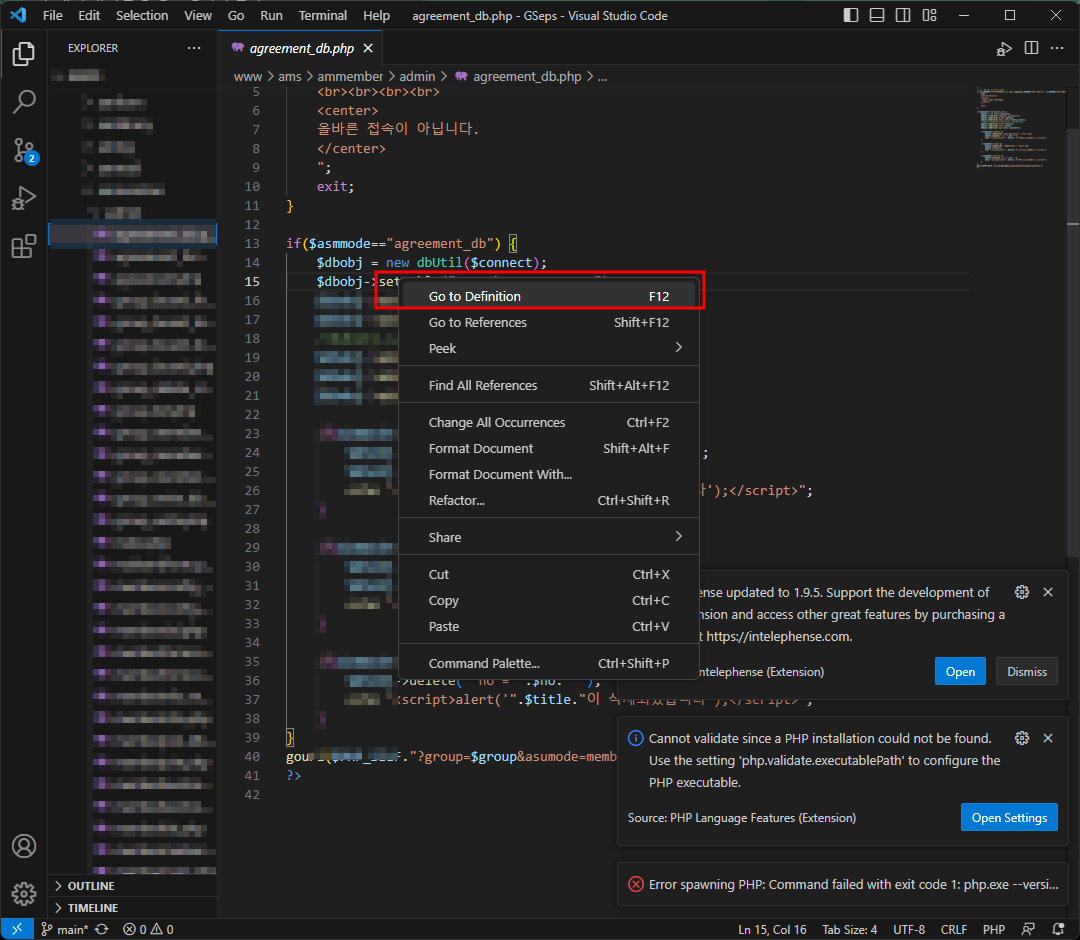
Task: Open Command Palette... from context menu
Action: 549,663
